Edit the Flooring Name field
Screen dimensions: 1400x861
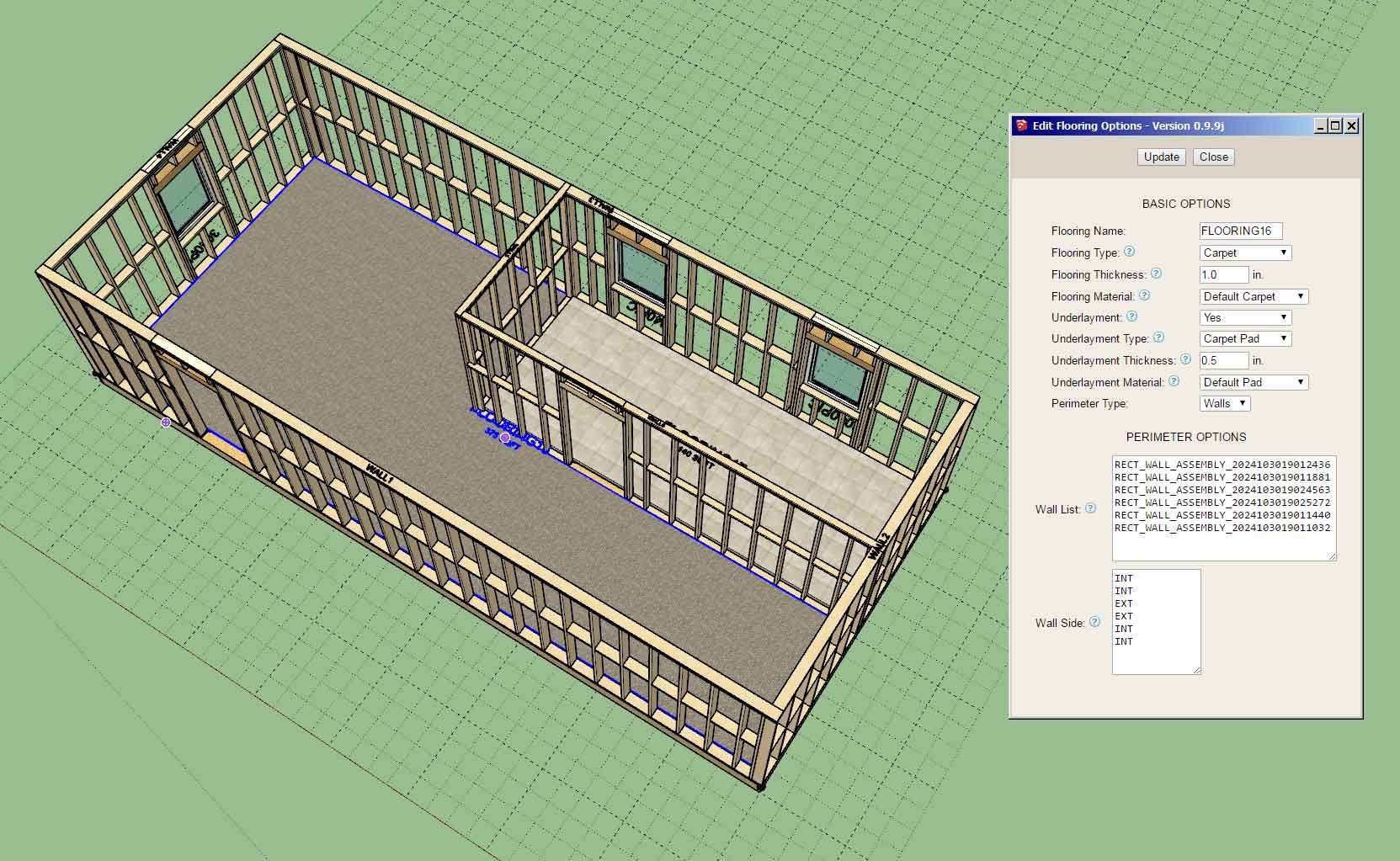coord(1241,231)
